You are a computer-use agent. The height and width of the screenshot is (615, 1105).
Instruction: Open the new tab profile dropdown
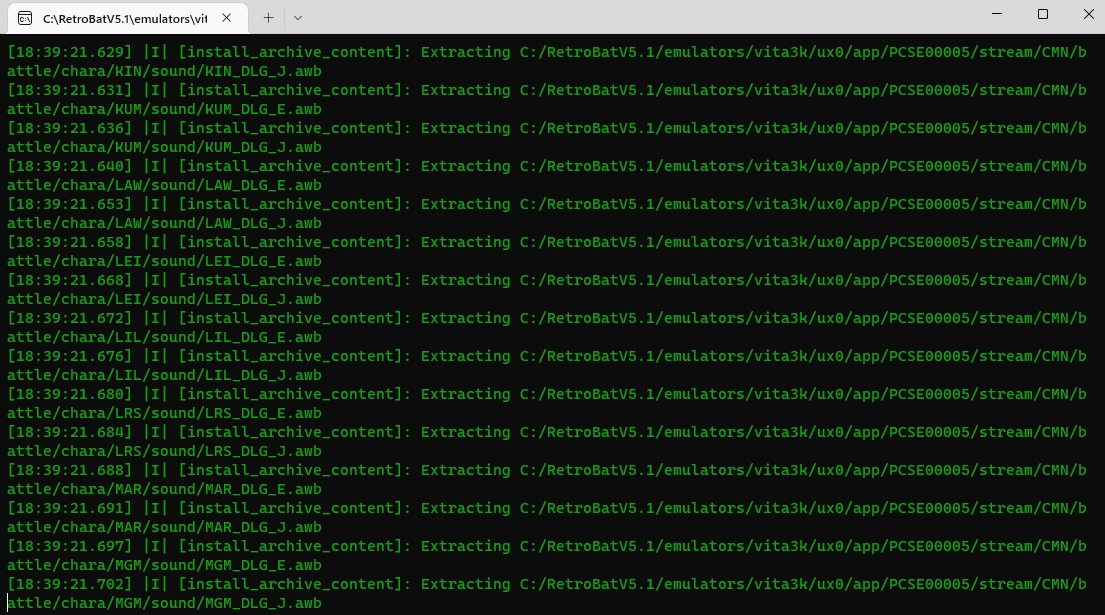(x=297, y=18)
